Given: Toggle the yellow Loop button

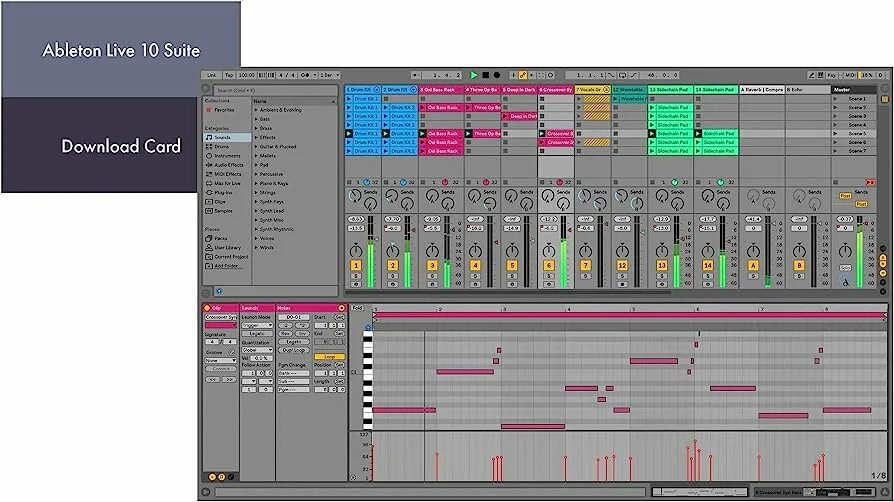Looking at the screenshot, I should [329, 357].
